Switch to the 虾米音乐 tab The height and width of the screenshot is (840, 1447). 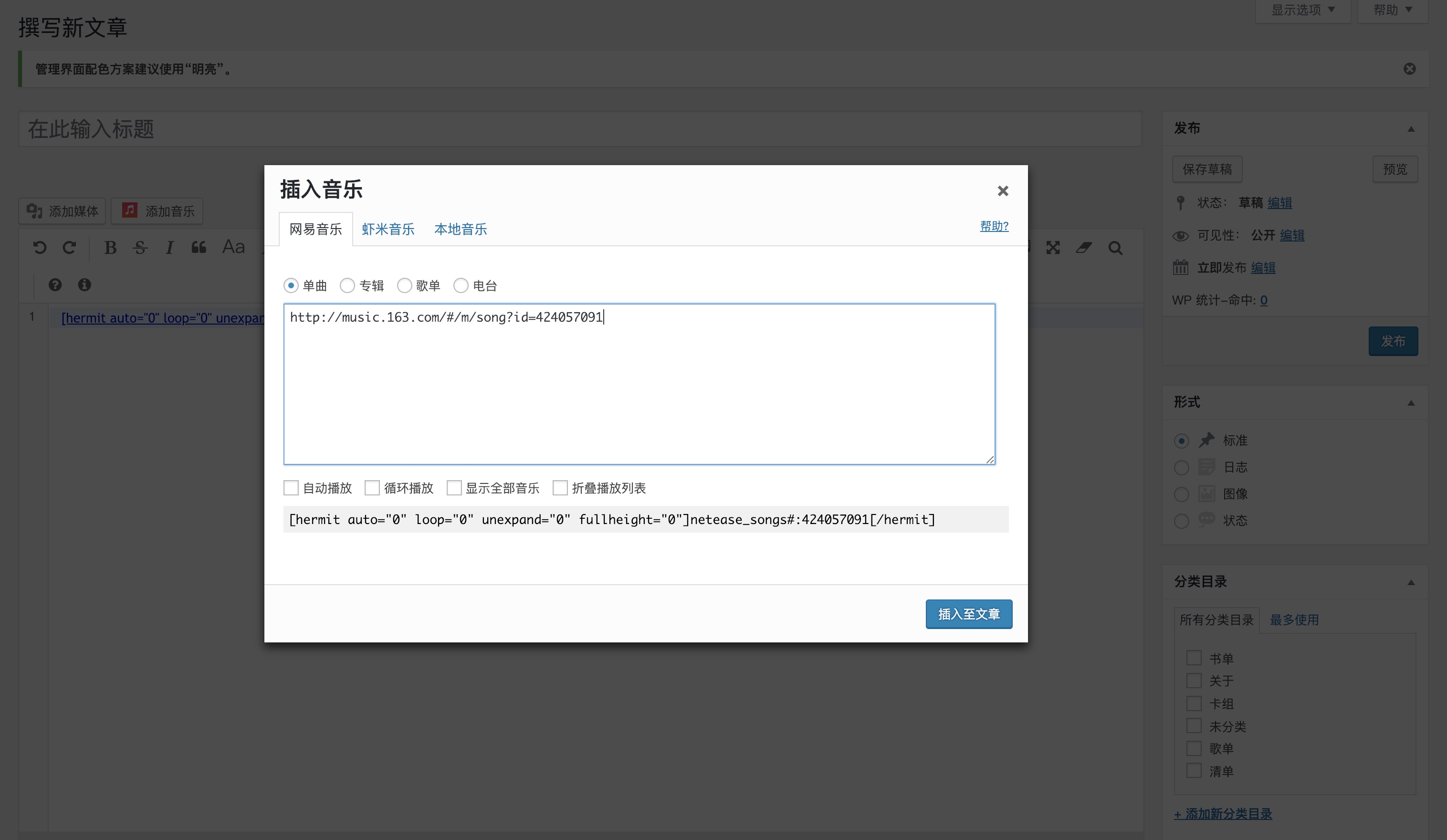point(388,229)
